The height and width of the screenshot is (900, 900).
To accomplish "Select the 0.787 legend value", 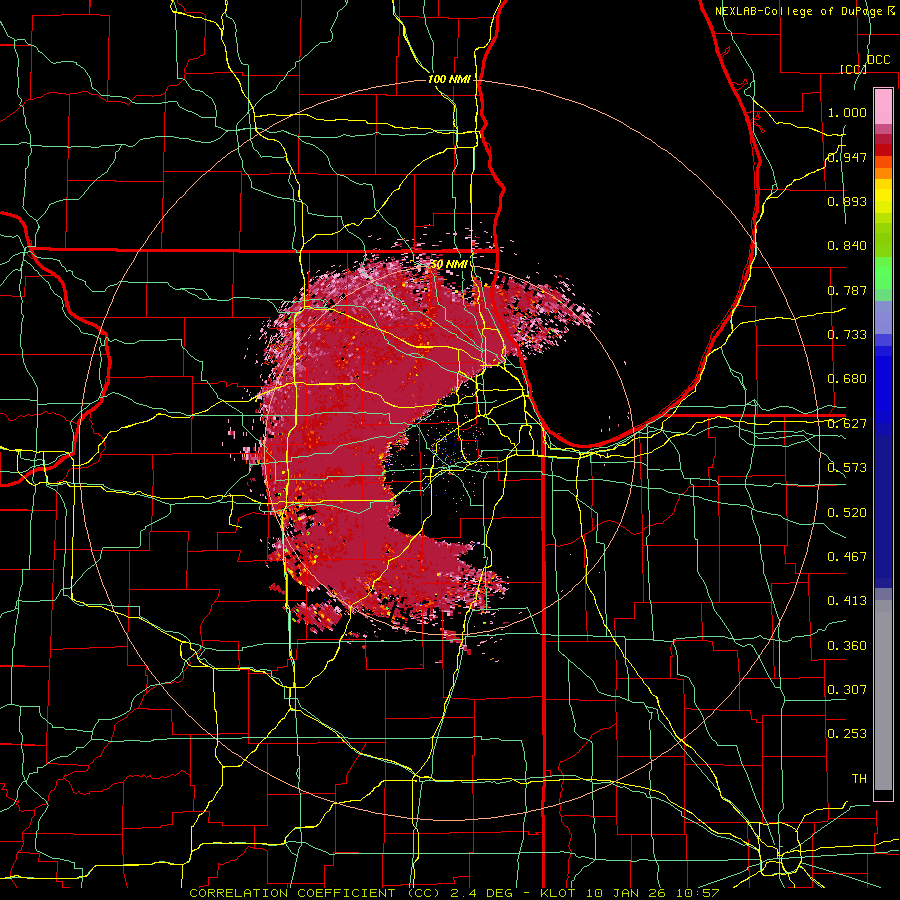I will tap(847, 290).
